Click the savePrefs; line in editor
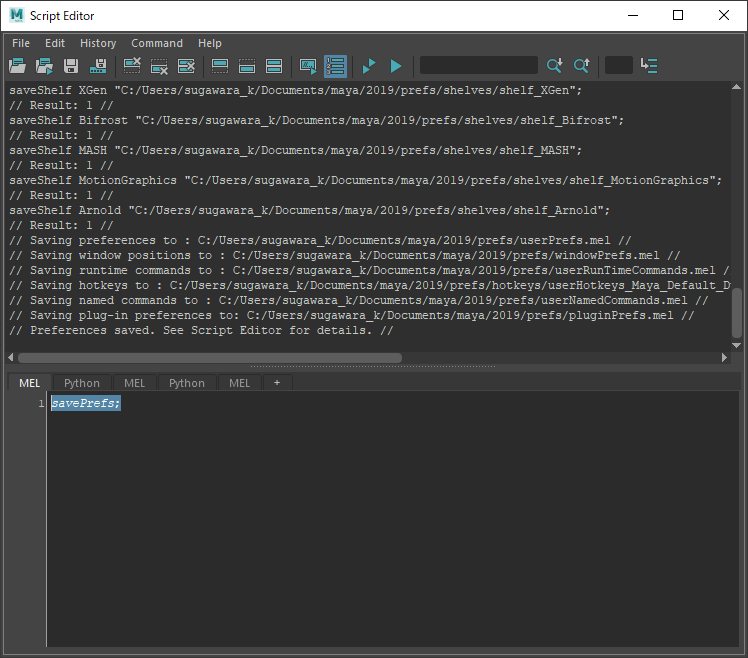748x658 pixels. (86, 403)
